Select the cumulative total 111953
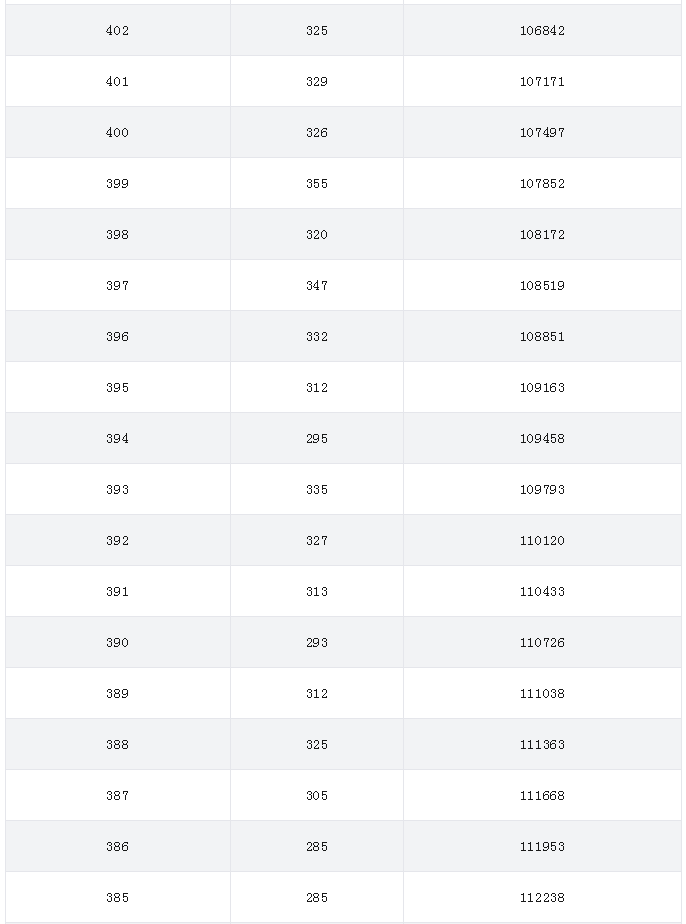 pyautogui.click(x=542, y=846)
